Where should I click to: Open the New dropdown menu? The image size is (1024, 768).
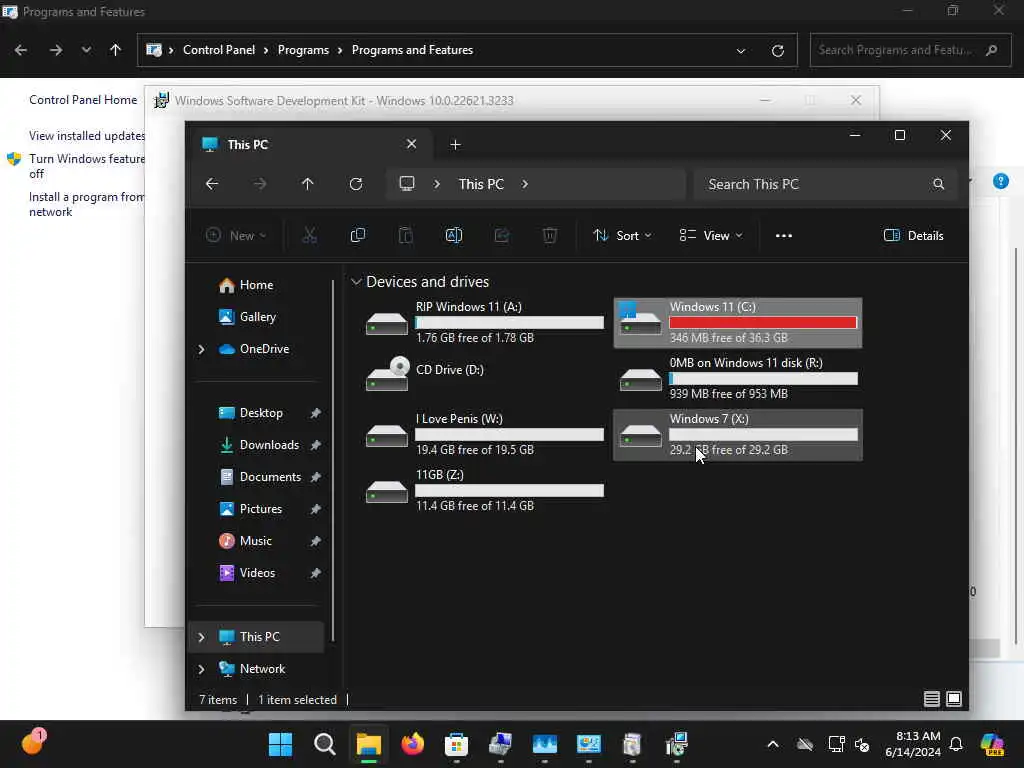tap(236, 236)
